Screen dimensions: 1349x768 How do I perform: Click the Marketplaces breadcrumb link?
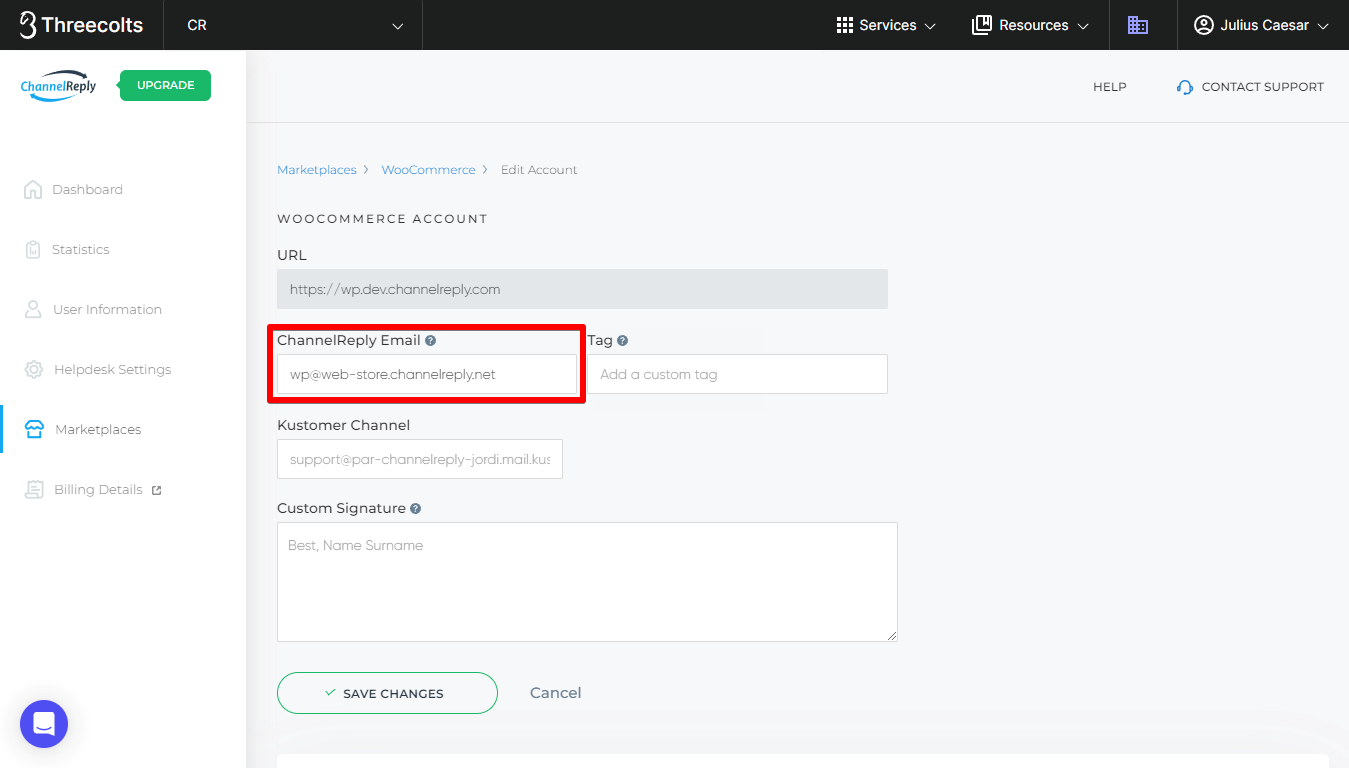click(x=317, y=170)
